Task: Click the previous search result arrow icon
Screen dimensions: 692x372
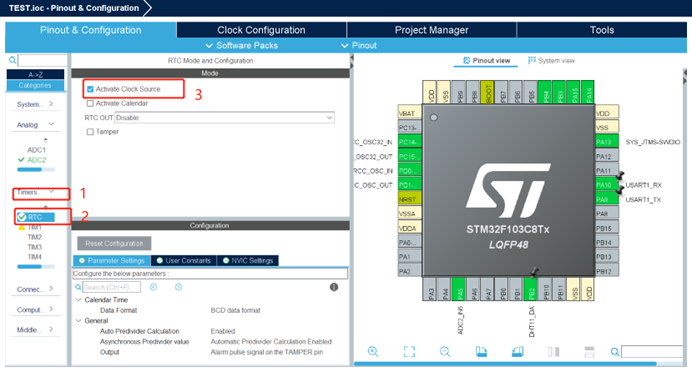Action: (x=153, y=287)
